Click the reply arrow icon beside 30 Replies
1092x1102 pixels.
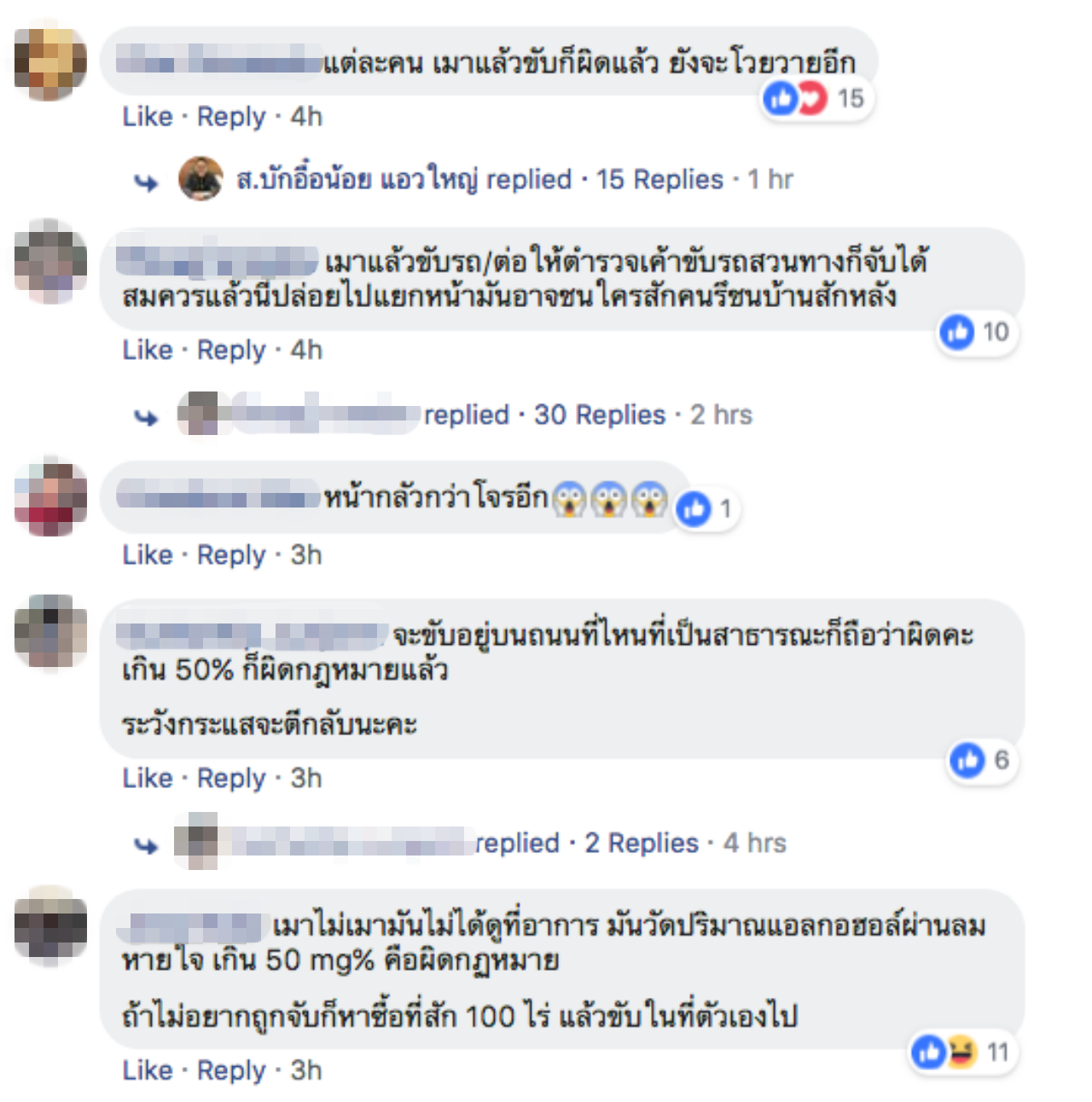pyautogui.click(x=146, y=417)
